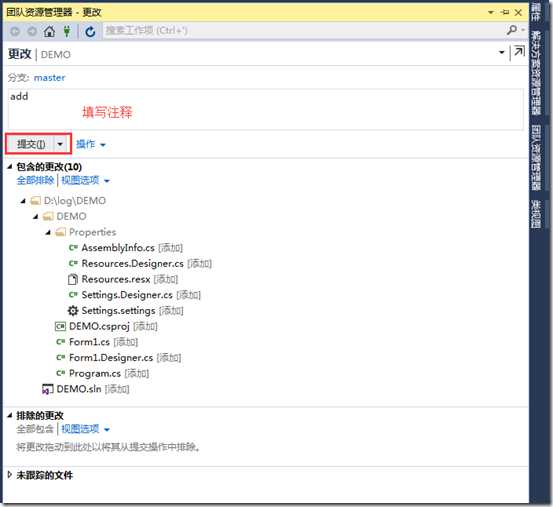
Task: Open the 提交 split-button dropdown arrow
Action: pyautogui.click(x=60, y=144)
